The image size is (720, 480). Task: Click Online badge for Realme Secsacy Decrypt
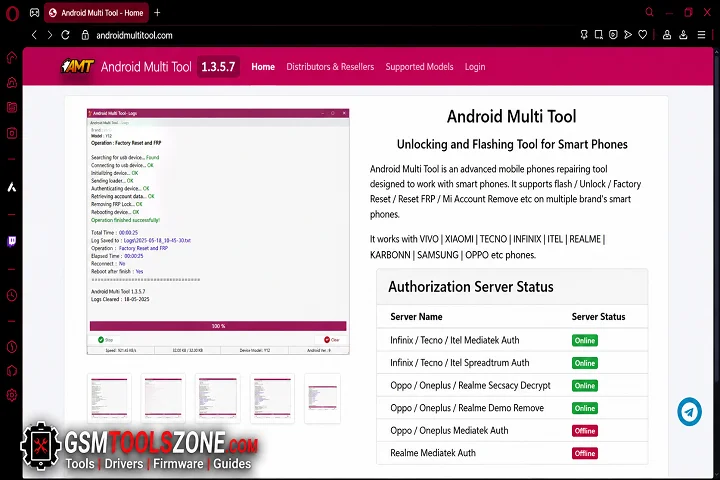point(585,385)
